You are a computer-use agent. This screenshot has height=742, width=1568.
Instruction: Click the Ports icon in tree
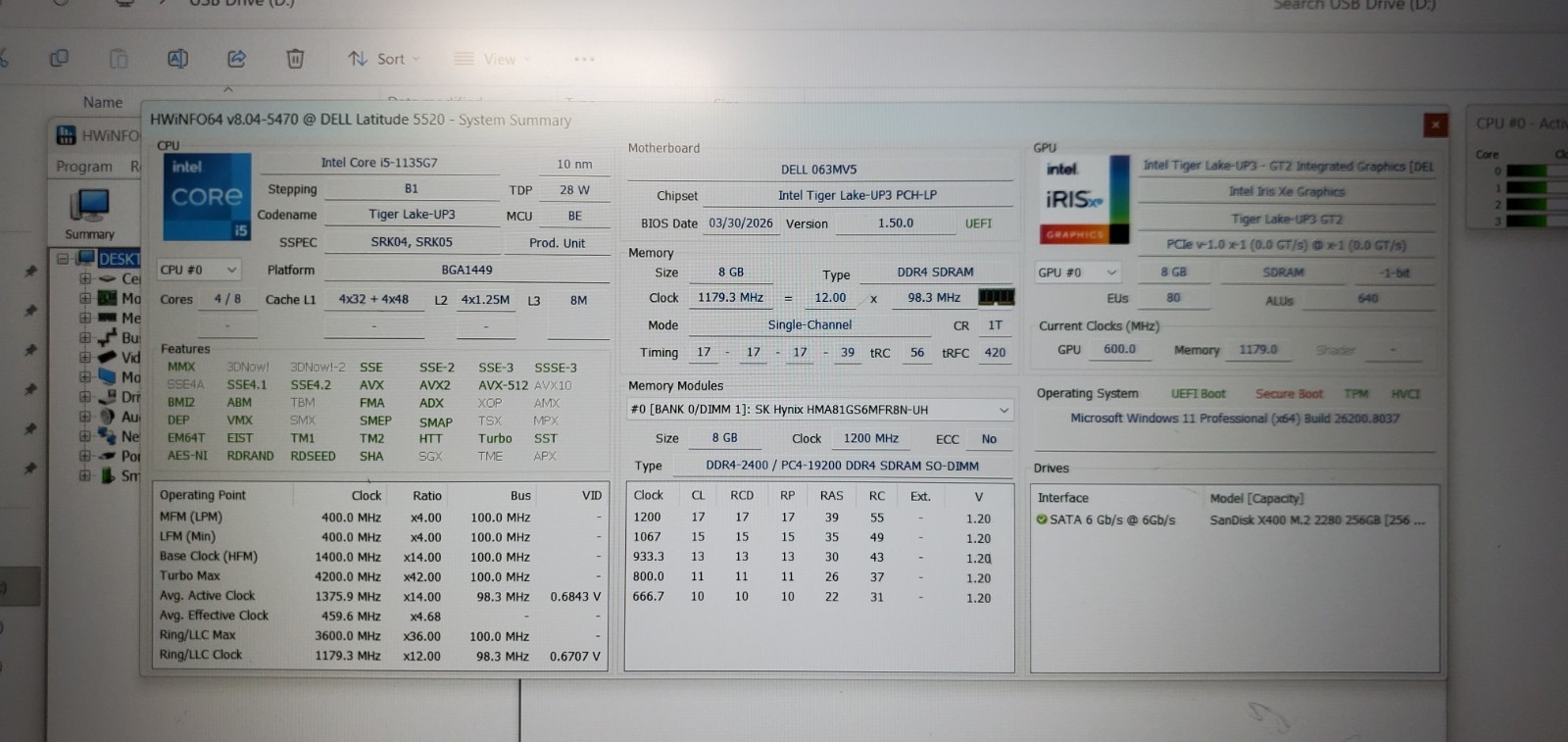107,456
